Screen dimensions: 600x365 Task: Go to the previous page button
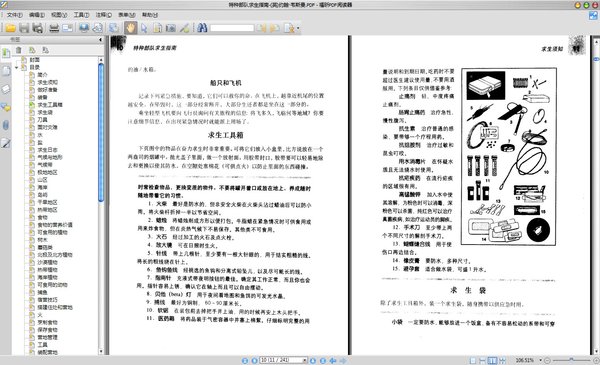click(x=254, y=360)
